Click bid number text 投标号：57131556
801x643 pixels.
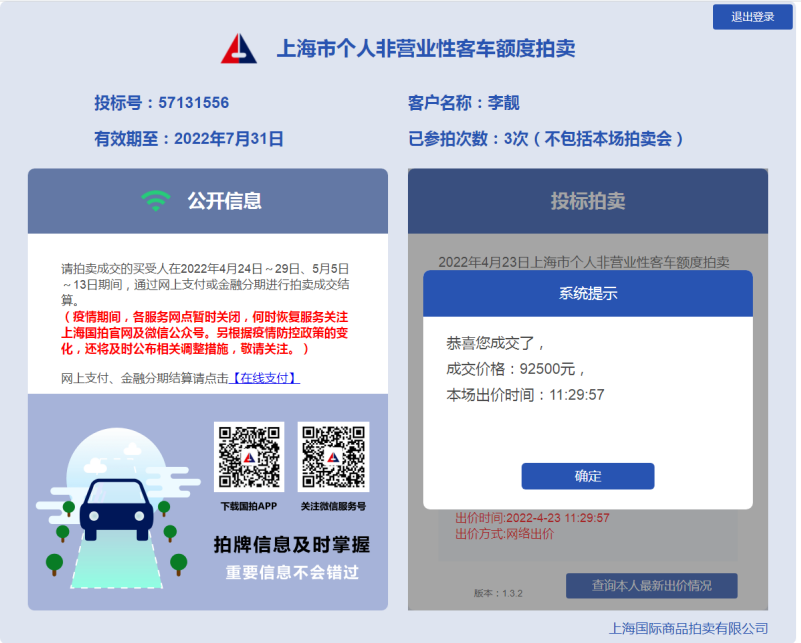pos(161,103)
